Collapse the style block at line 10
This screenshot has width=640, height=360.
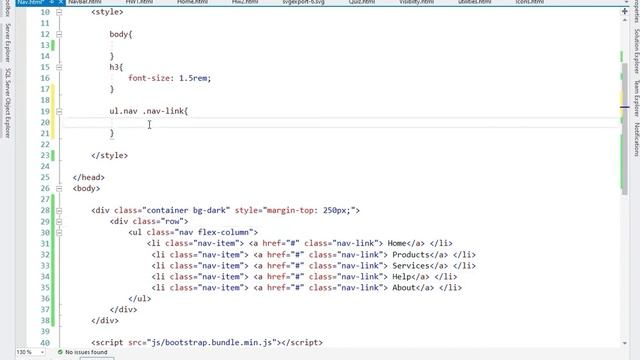pyautogui.click(x=59, y=12)
